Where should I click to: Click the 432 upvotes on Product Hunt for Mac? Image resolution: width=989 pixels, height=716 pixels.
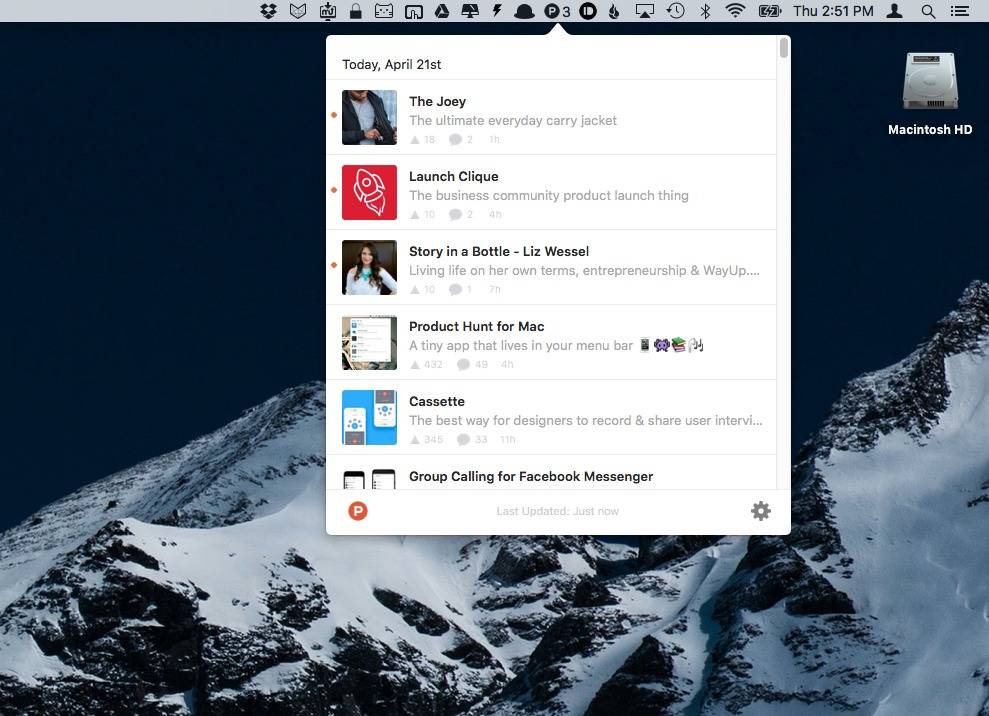(426, 365)
